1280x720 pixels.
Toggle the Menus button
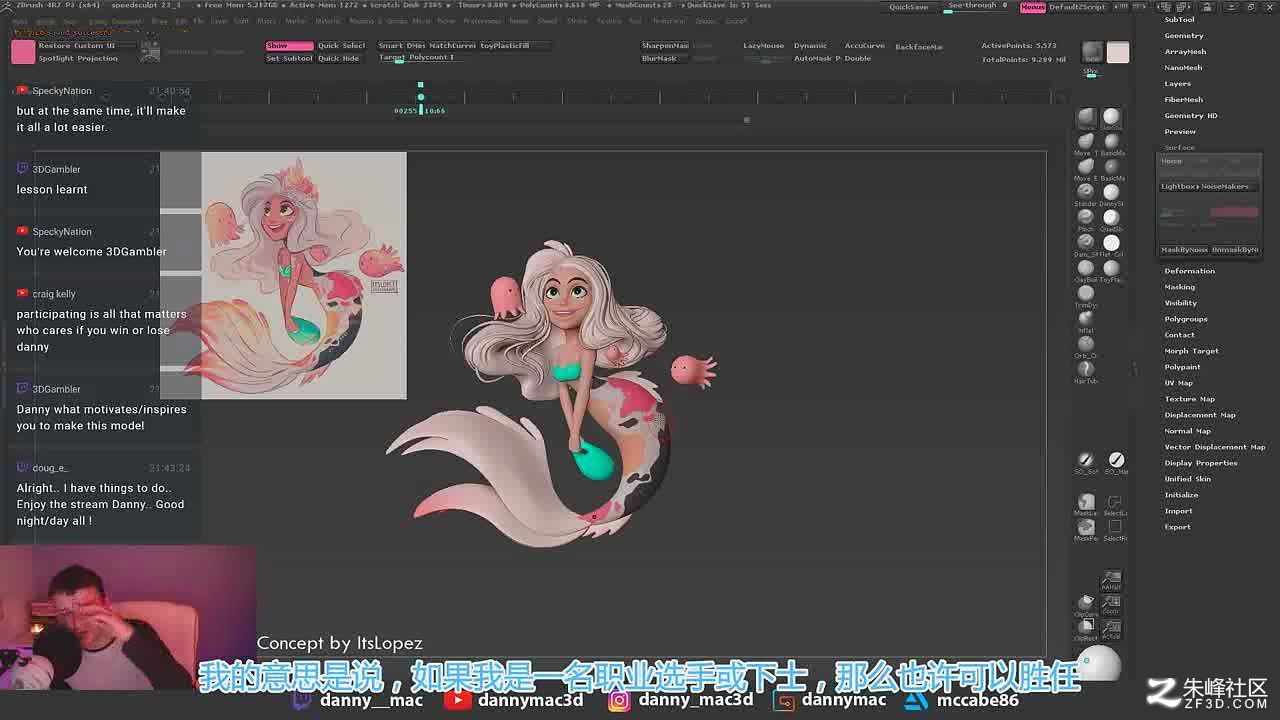1033,7
